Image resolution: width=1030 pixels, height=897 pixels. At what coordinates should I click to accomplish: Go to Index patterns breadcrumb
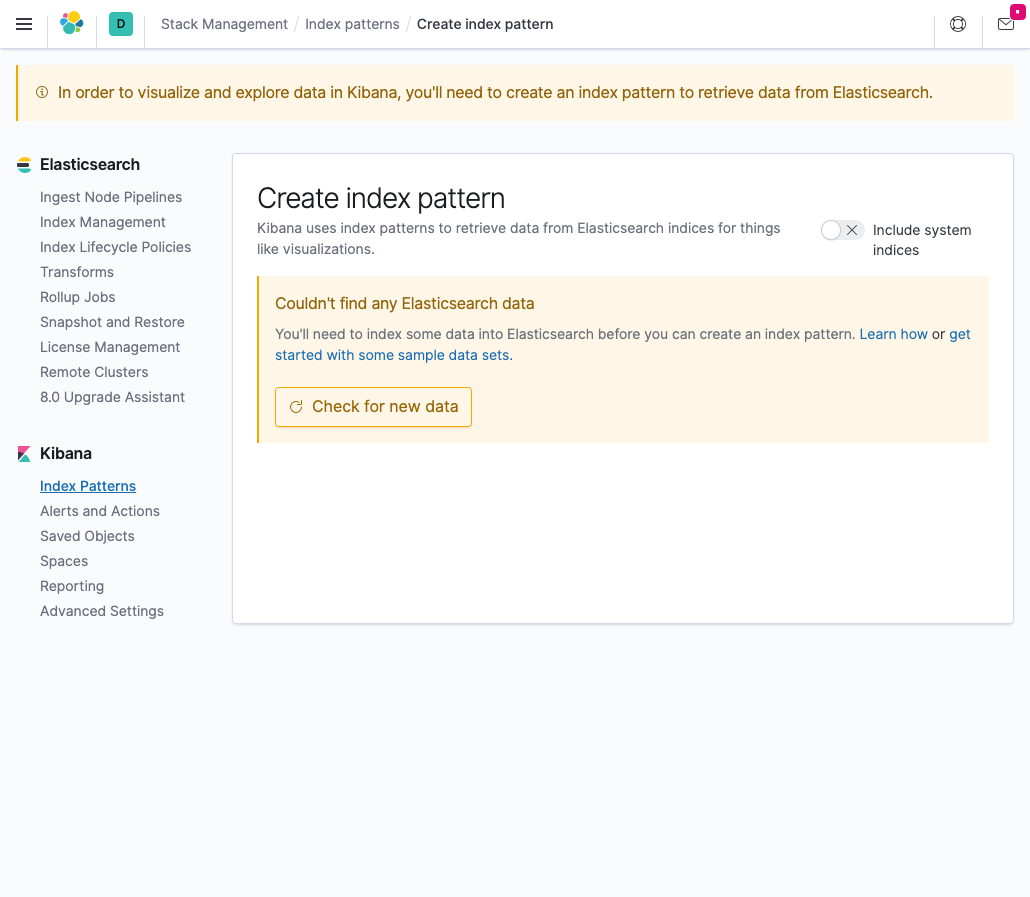pos(352,24)
